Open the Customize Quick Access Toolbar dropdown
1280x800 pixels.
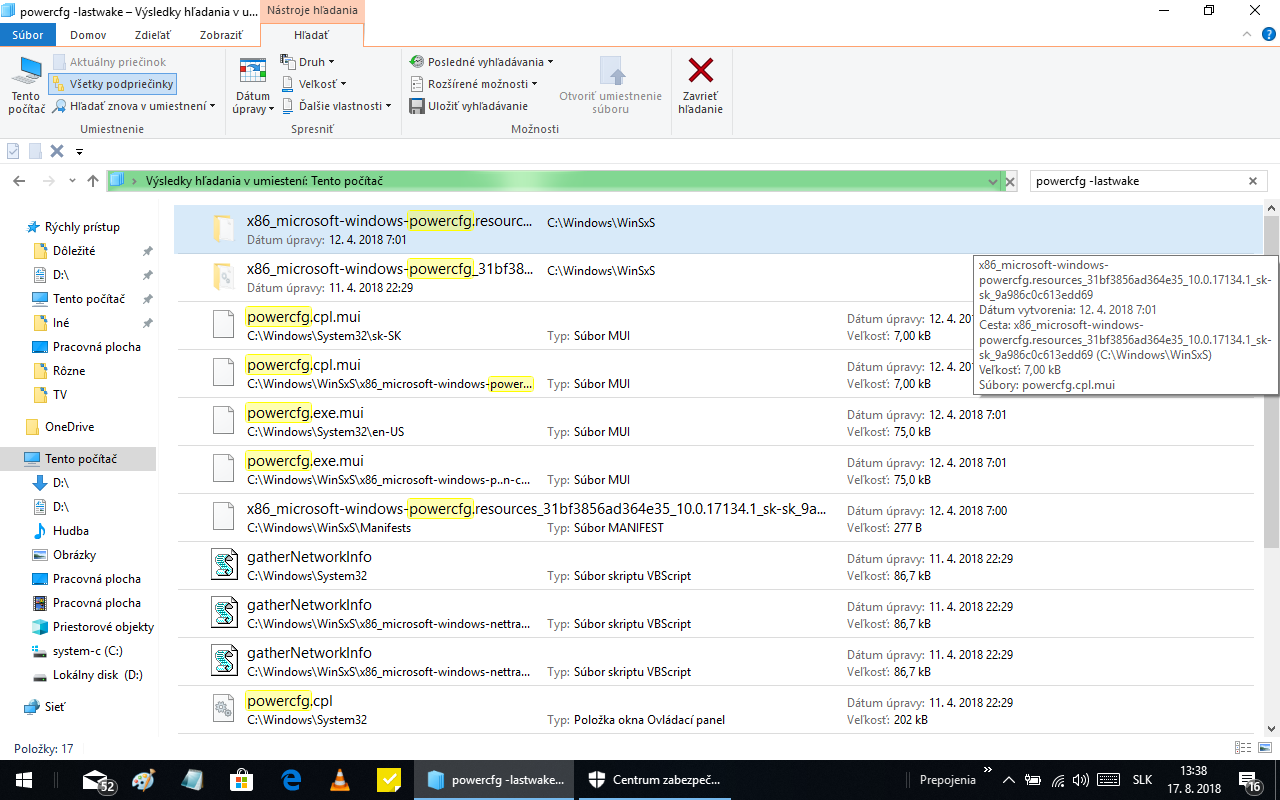pyautogui.click(x=79, y=152)
